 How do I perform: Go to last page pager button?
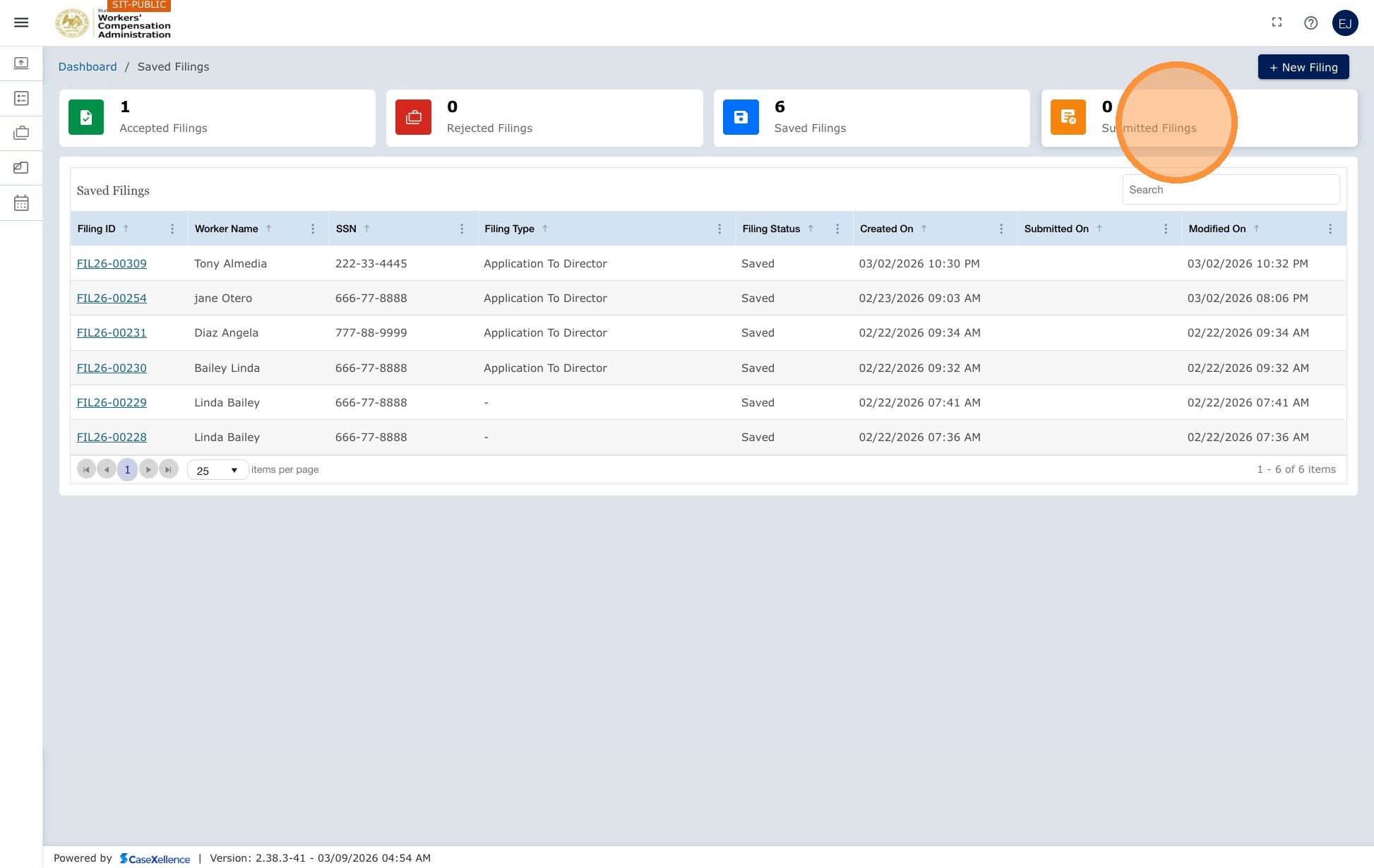169,469
